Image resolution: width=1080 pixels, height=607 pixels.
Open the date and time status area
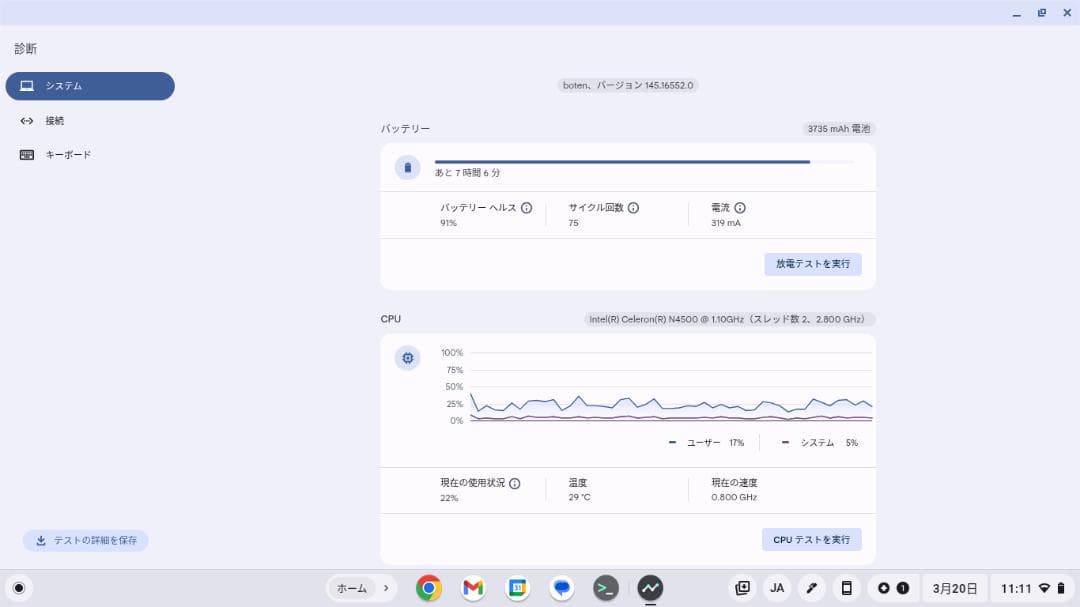tap(956, 589)
